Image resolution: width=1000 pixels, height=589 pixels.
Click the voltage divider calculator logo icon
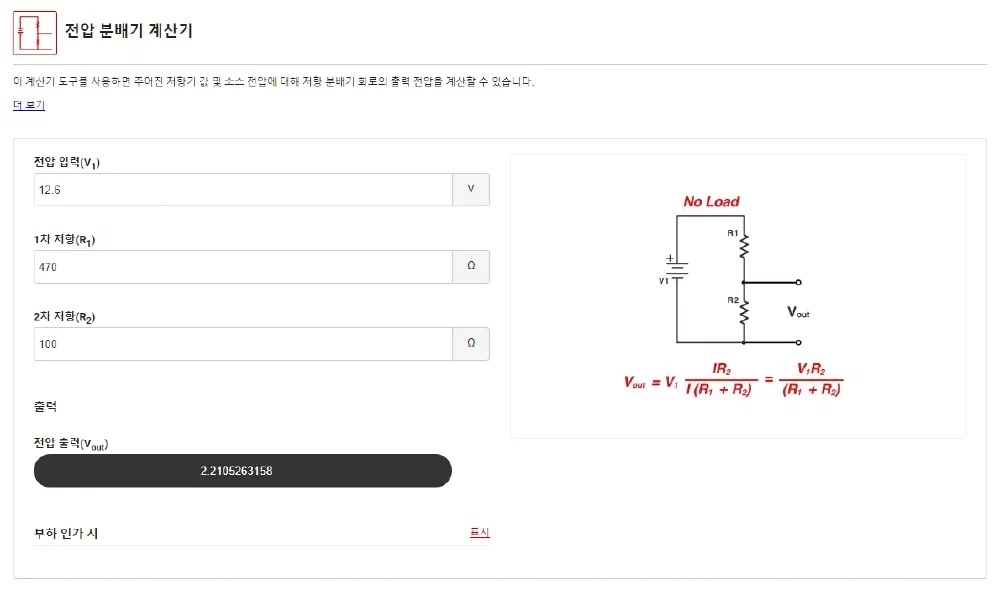pyautogui.click(x=35, y=32)
